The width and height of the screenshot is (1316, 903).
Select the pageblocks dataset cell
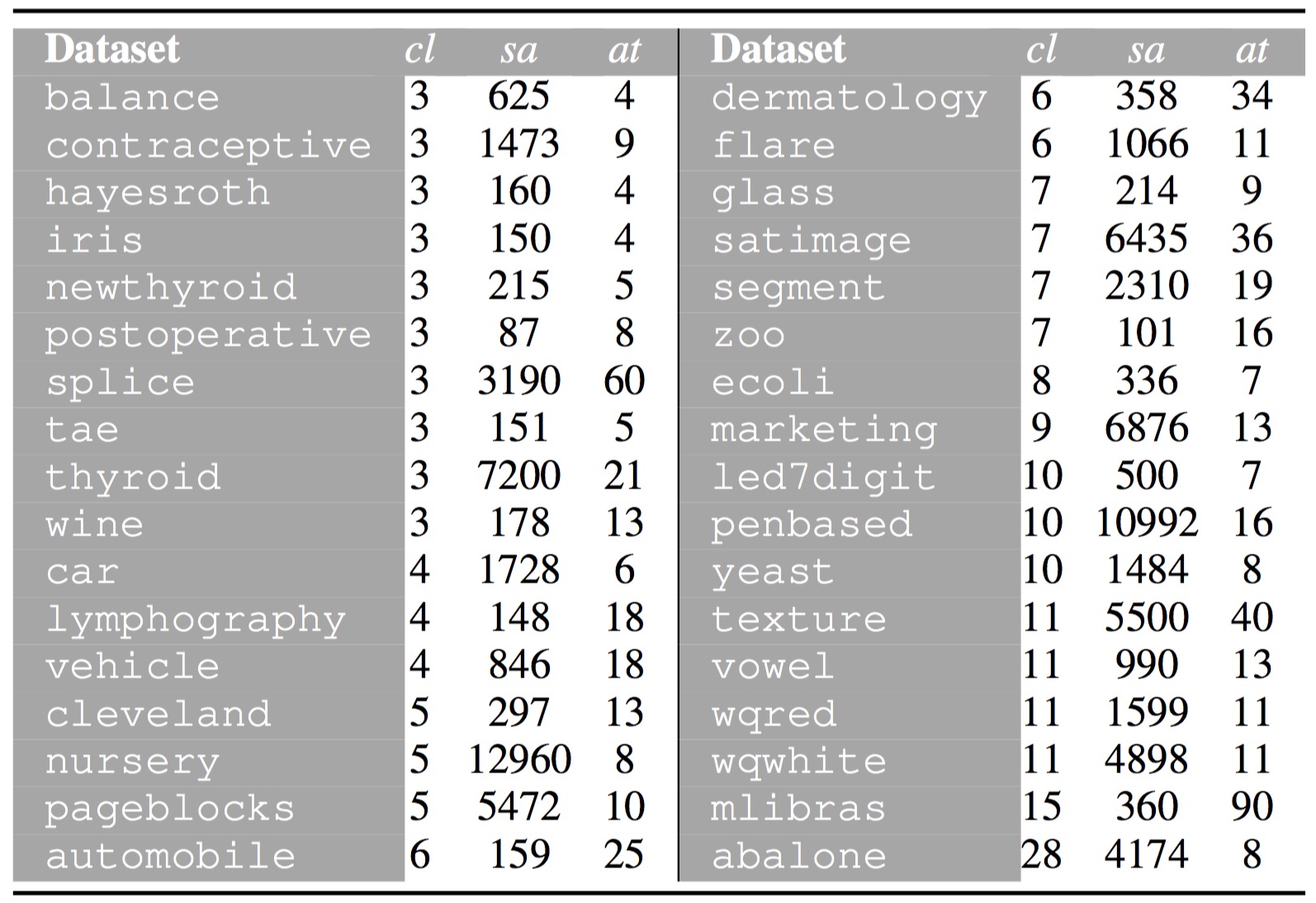pos(170,809)
